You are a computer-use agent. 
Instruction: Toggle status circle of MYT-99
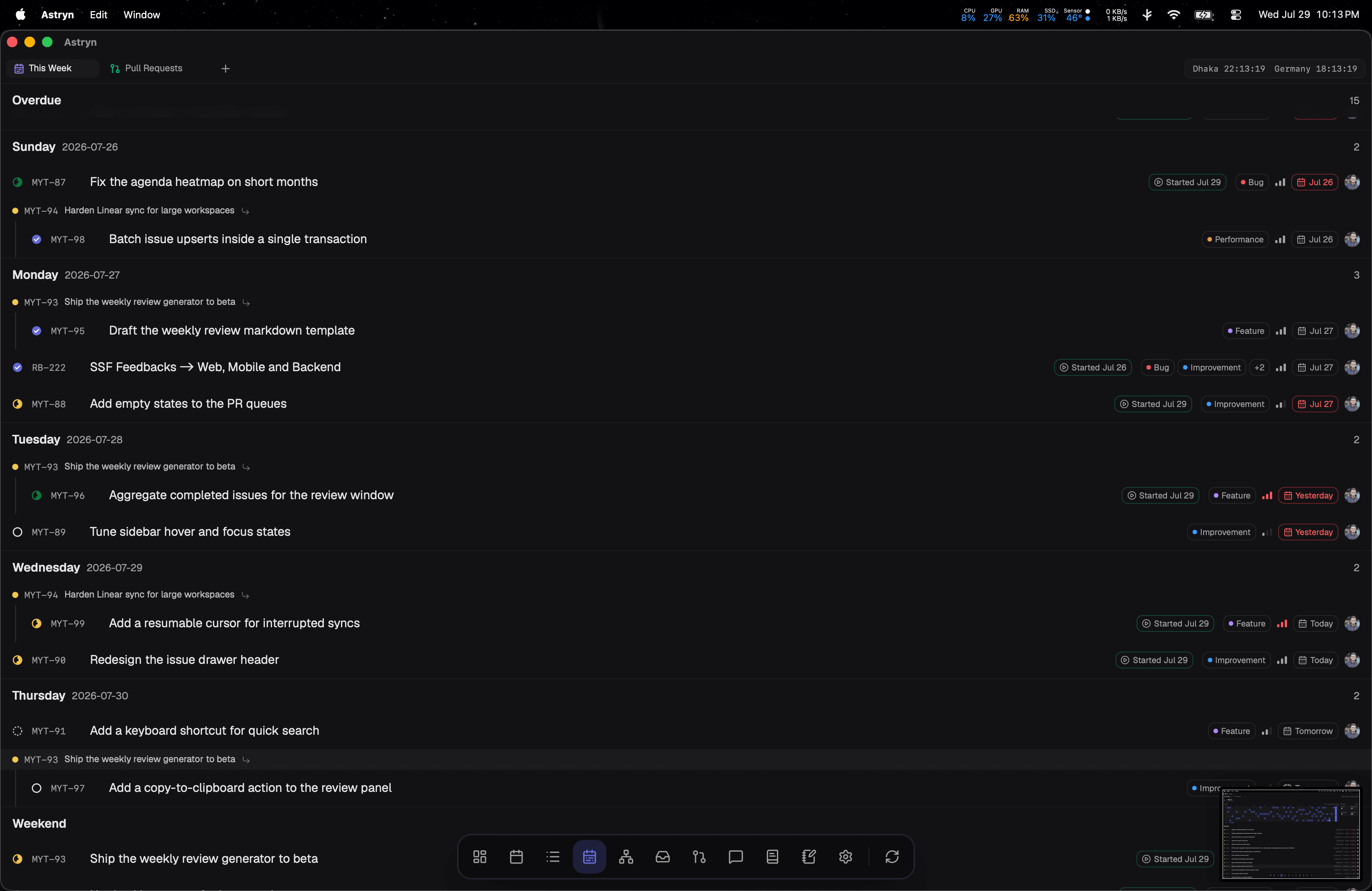36,623
